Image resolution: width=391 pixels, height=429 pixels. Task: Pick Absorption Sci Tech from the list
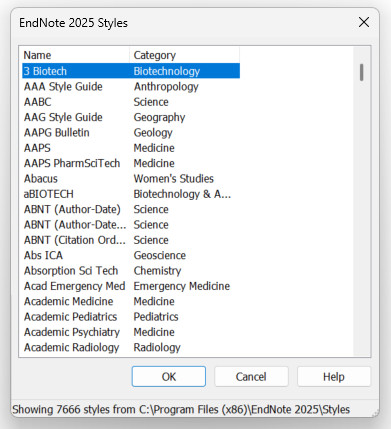point(131,270)
